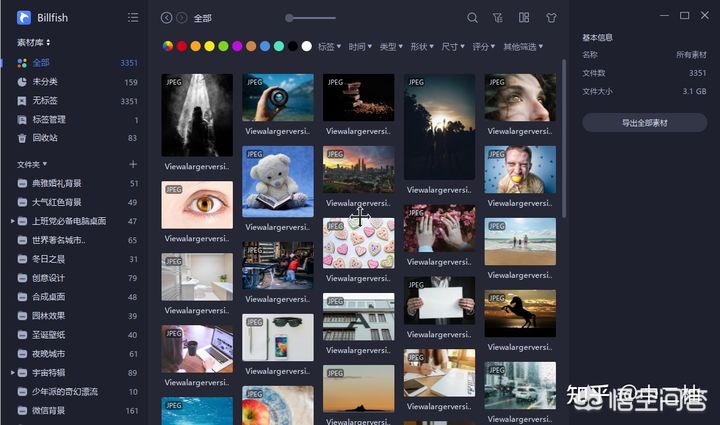Add a new folder with plus icon

(133, 164)
